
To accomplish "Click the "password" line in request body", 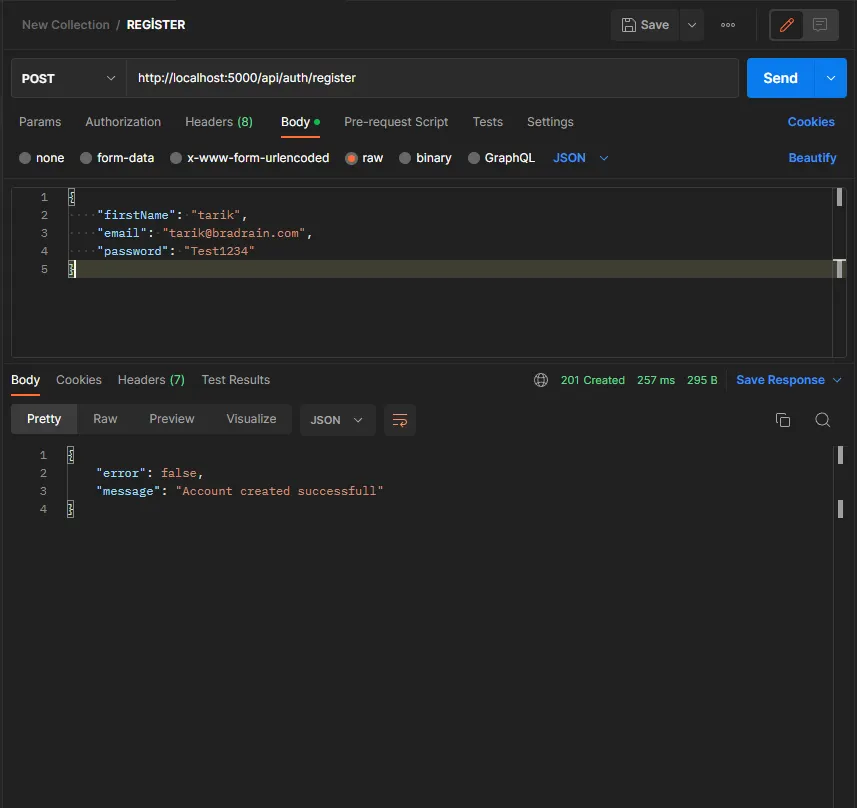I will pos(175,251).
